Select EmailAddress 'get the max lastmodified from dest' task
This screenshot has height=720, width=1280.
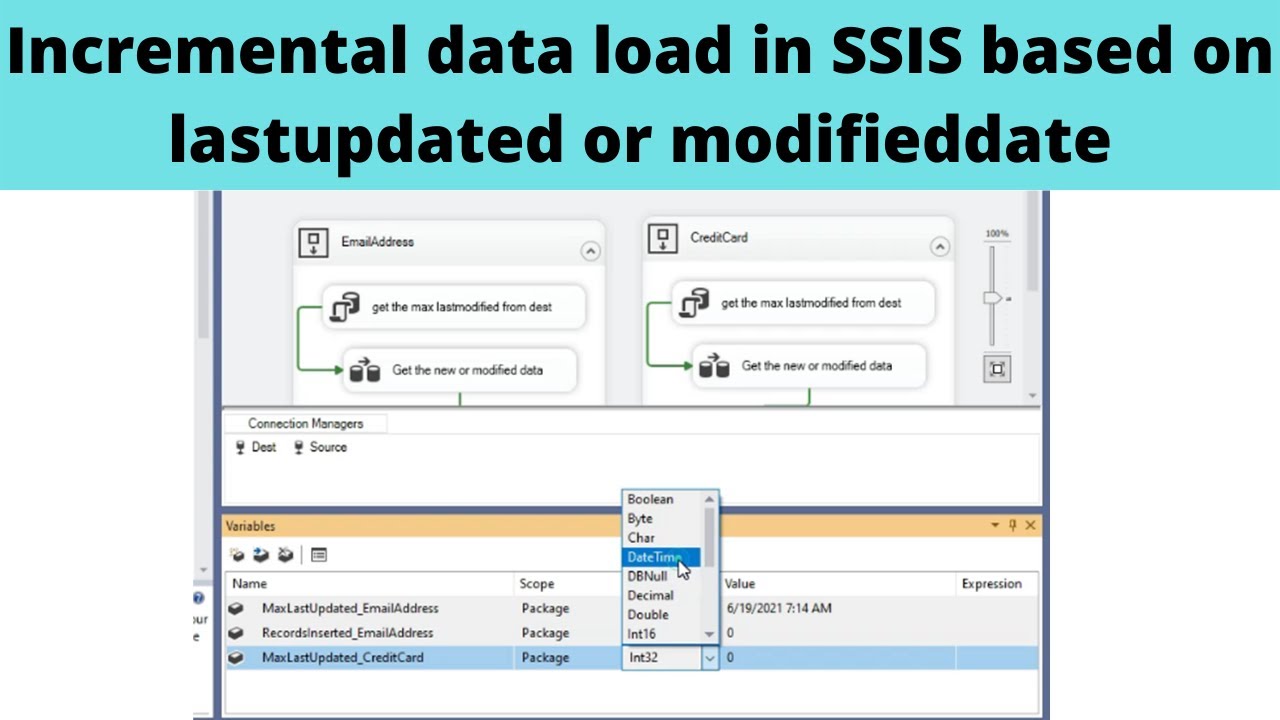point(454,307)
